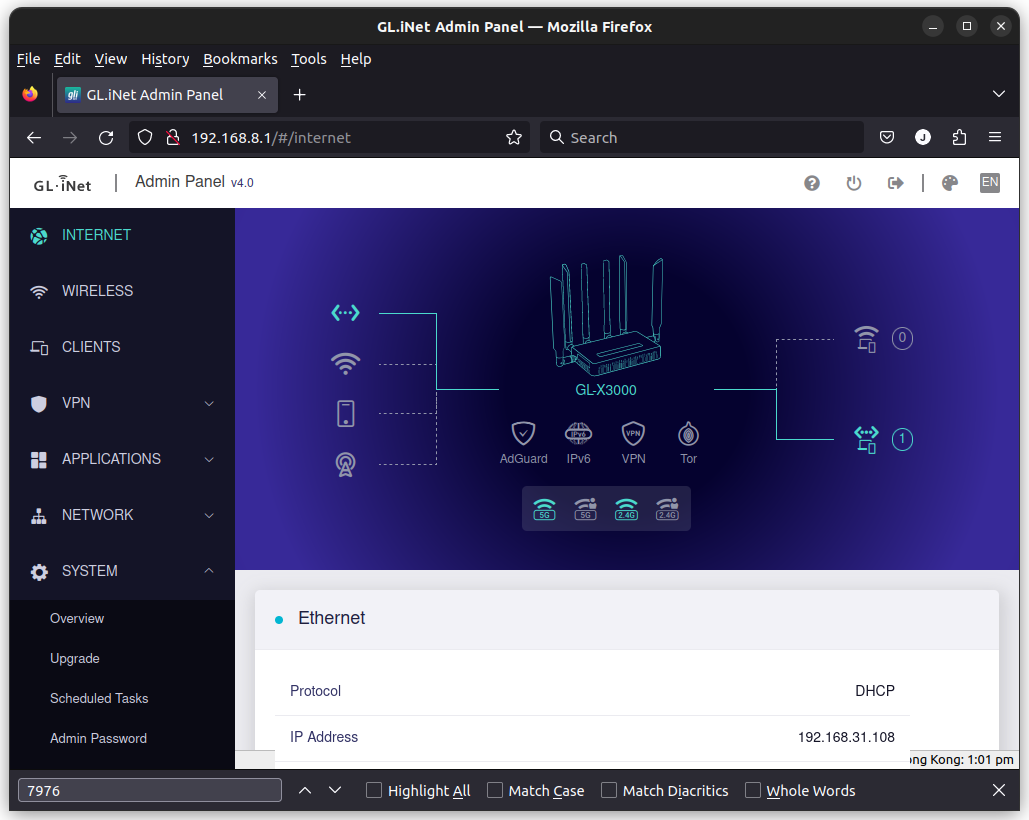
Task: Expand the NETWORK sidebar chevron
Action: tap(209, 516)
